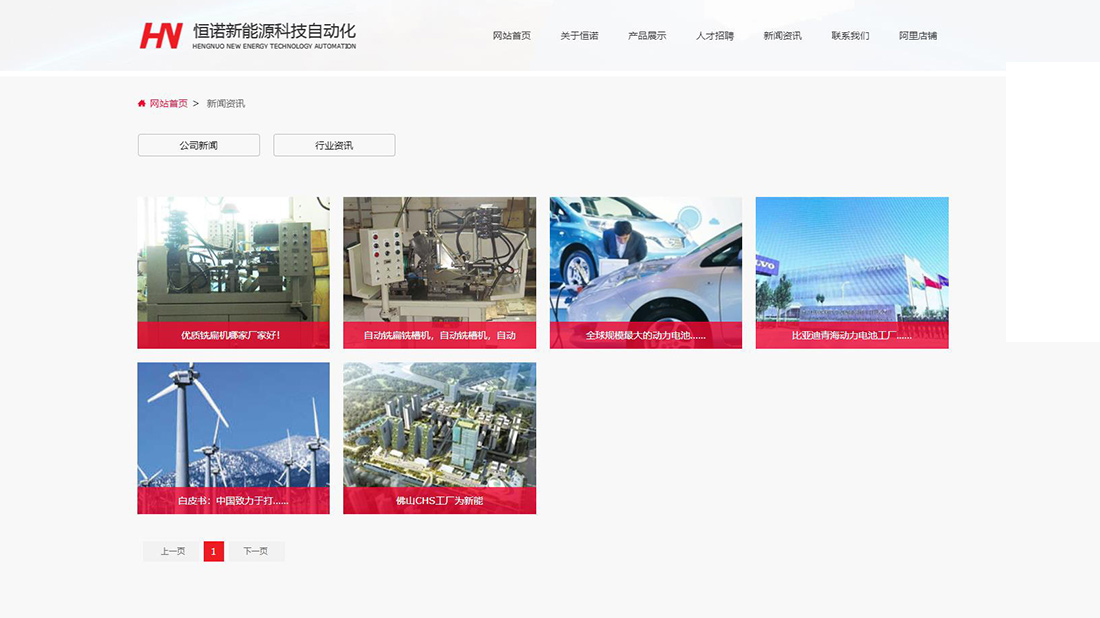Click the red home icon in breadcrumb
This screenshot has width=1100, height=618.
coord(142,103)
